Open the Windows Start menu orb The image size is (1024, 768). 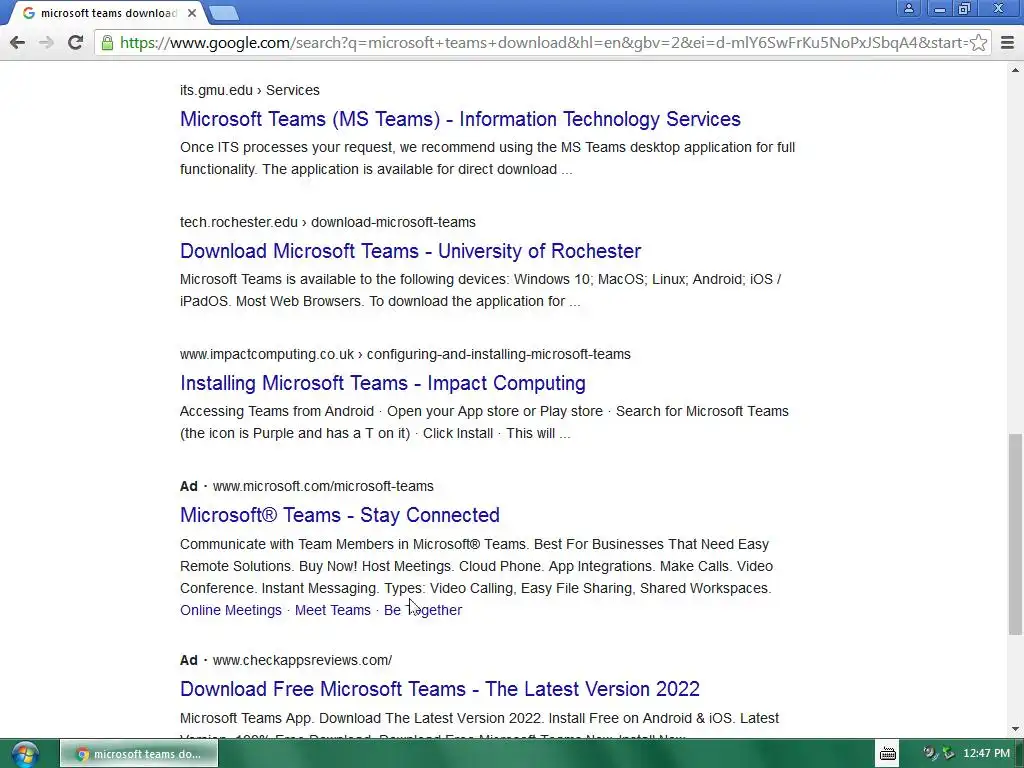24,754
